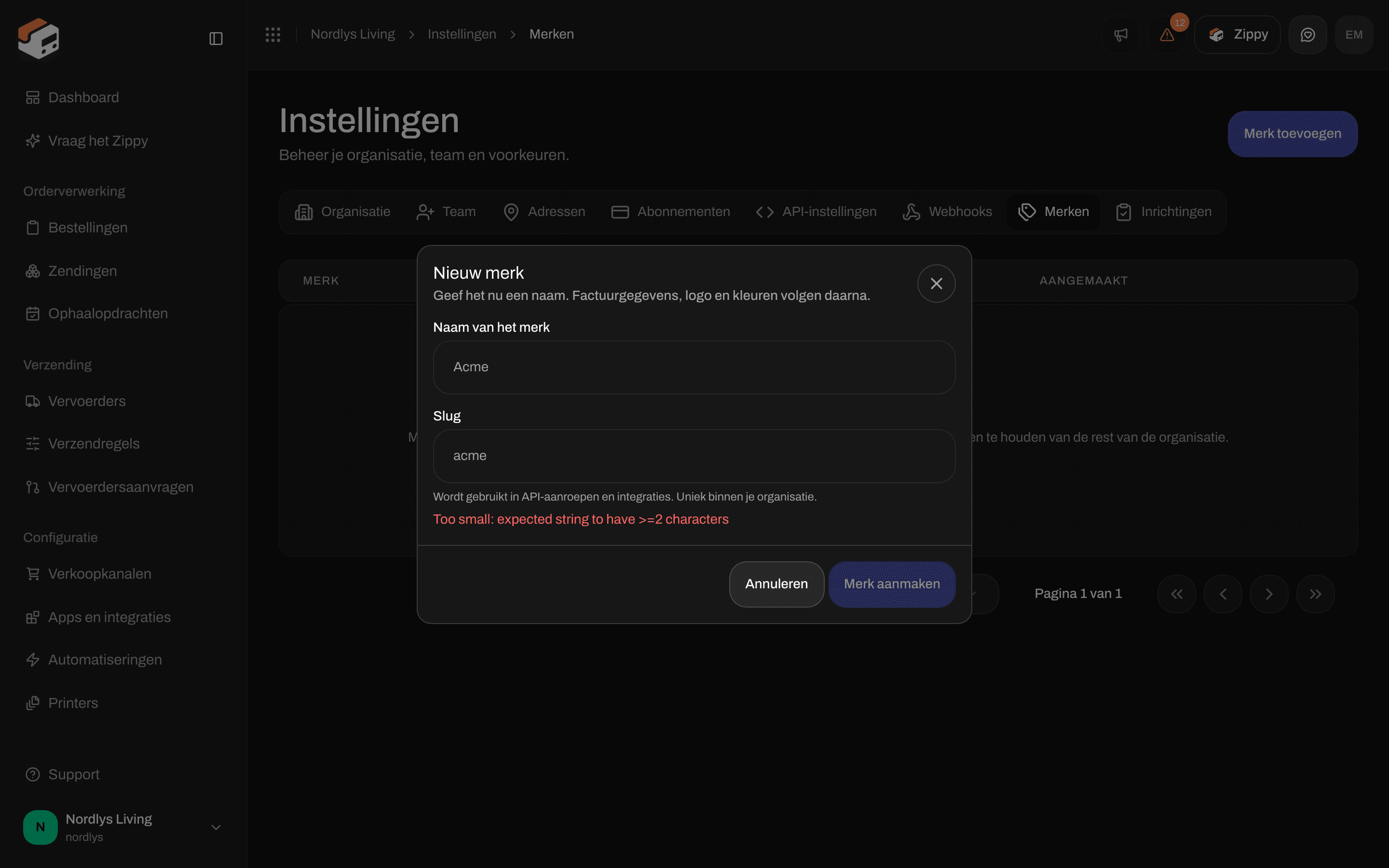Image resolution: width=1389 pixels, height=868 pixels.
Task: Open Vervoerdersaanvragen page
Action: click(x=123, y=487)
